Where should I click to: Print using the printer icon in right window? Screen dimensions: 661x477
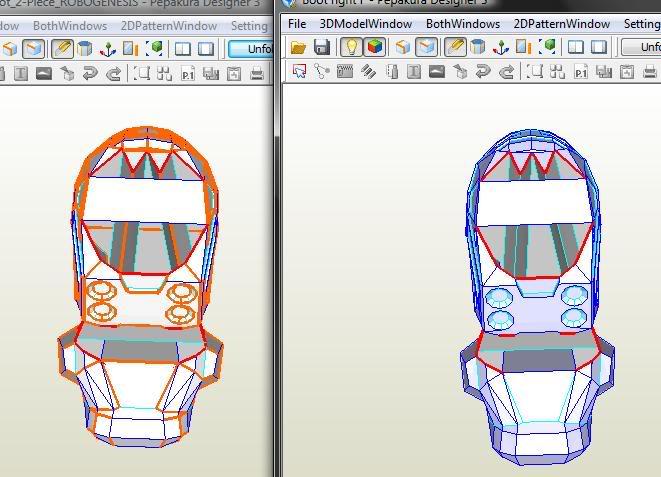tap(651, 72)
